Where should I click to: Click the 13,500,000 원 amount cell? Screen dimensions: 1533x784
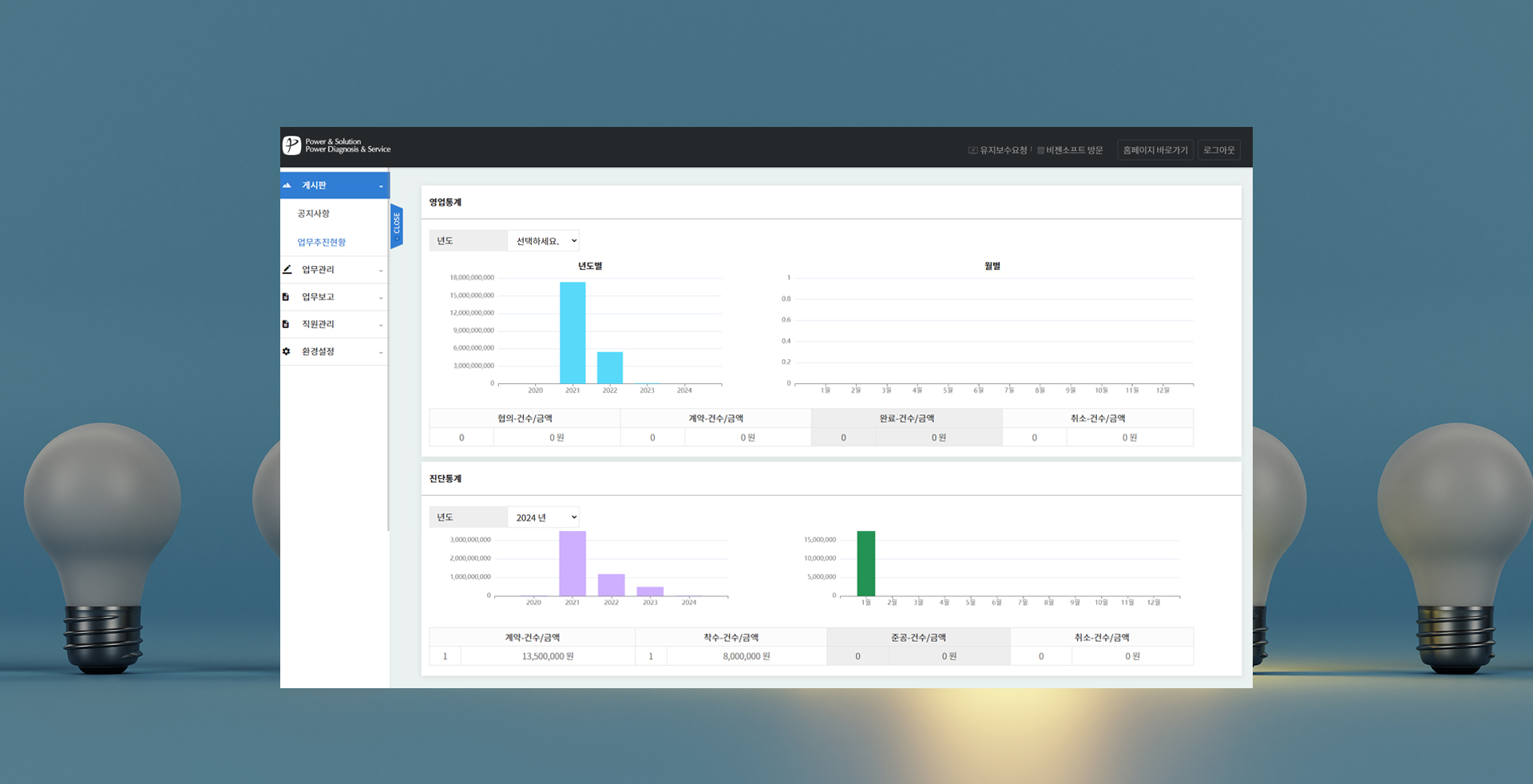(548, 656)
